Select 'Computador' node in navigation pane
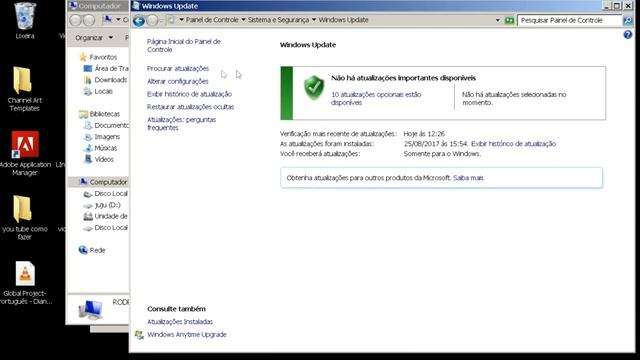Viewport: 640px width, 360px height. click(x=108, y=182)
